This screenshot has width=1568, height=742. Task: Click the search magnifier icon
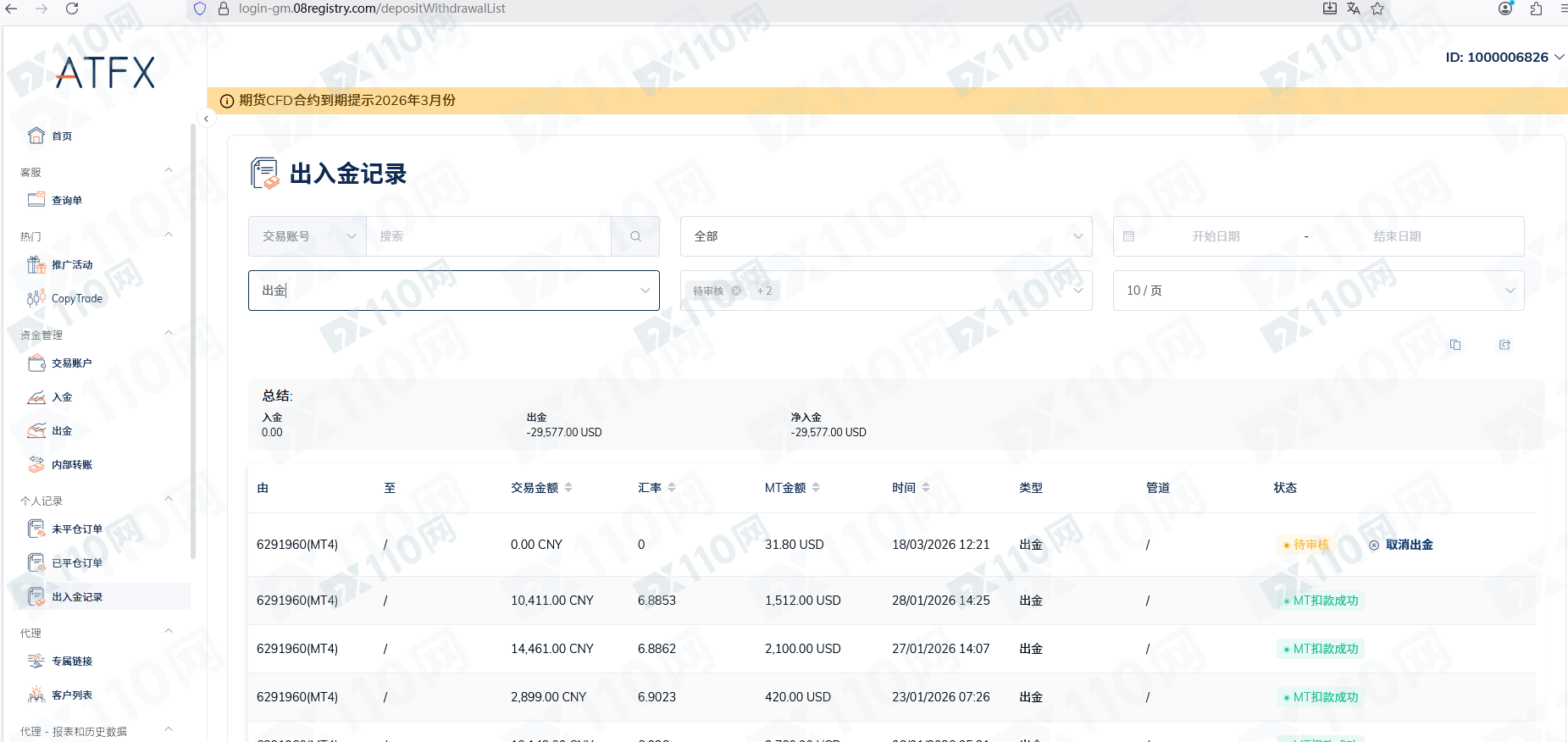(635, 236)
